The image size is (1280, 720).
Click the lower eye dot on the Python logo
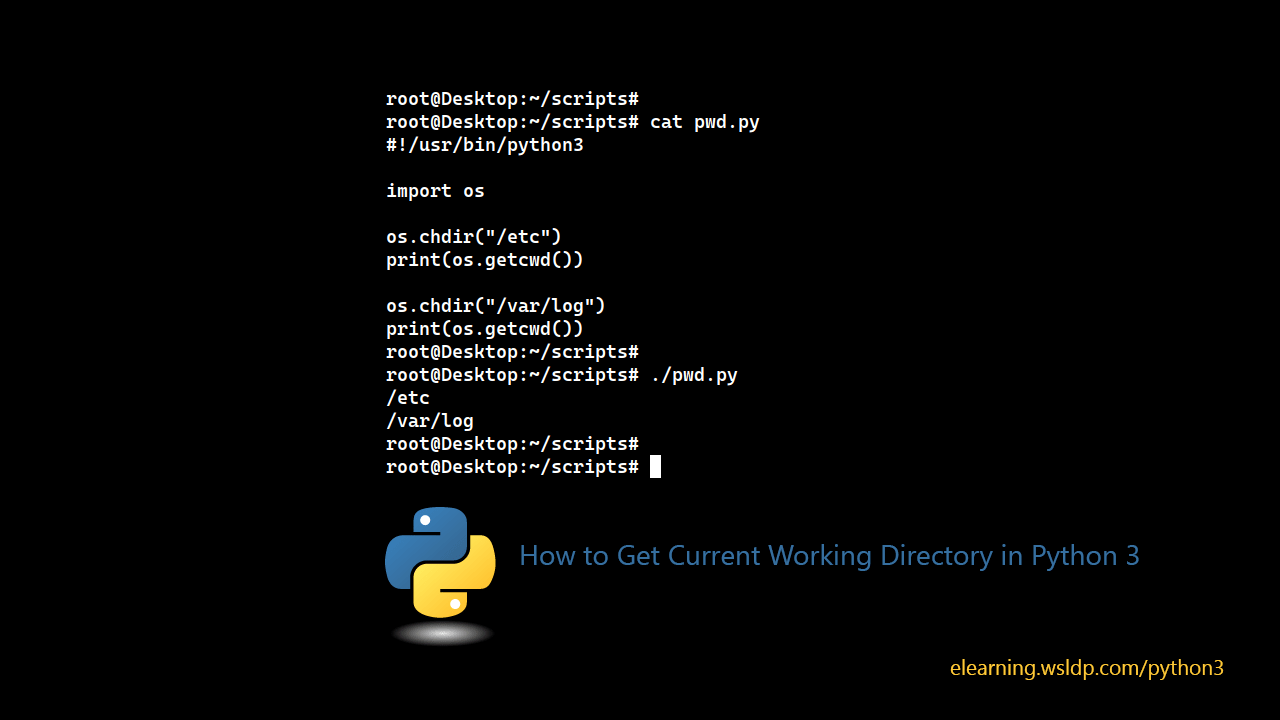pos(456,603)
